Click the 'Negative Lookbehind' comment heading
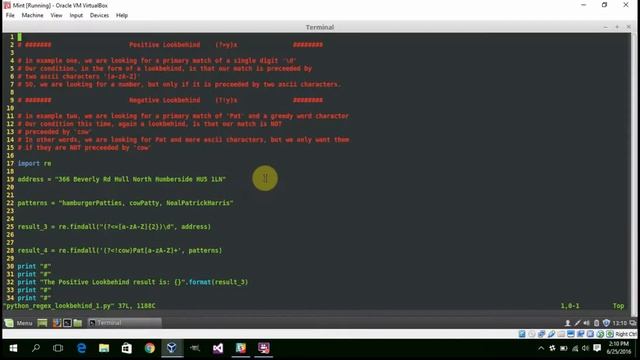The height and width of the screenshot is (360, 640). click(164, 100)
